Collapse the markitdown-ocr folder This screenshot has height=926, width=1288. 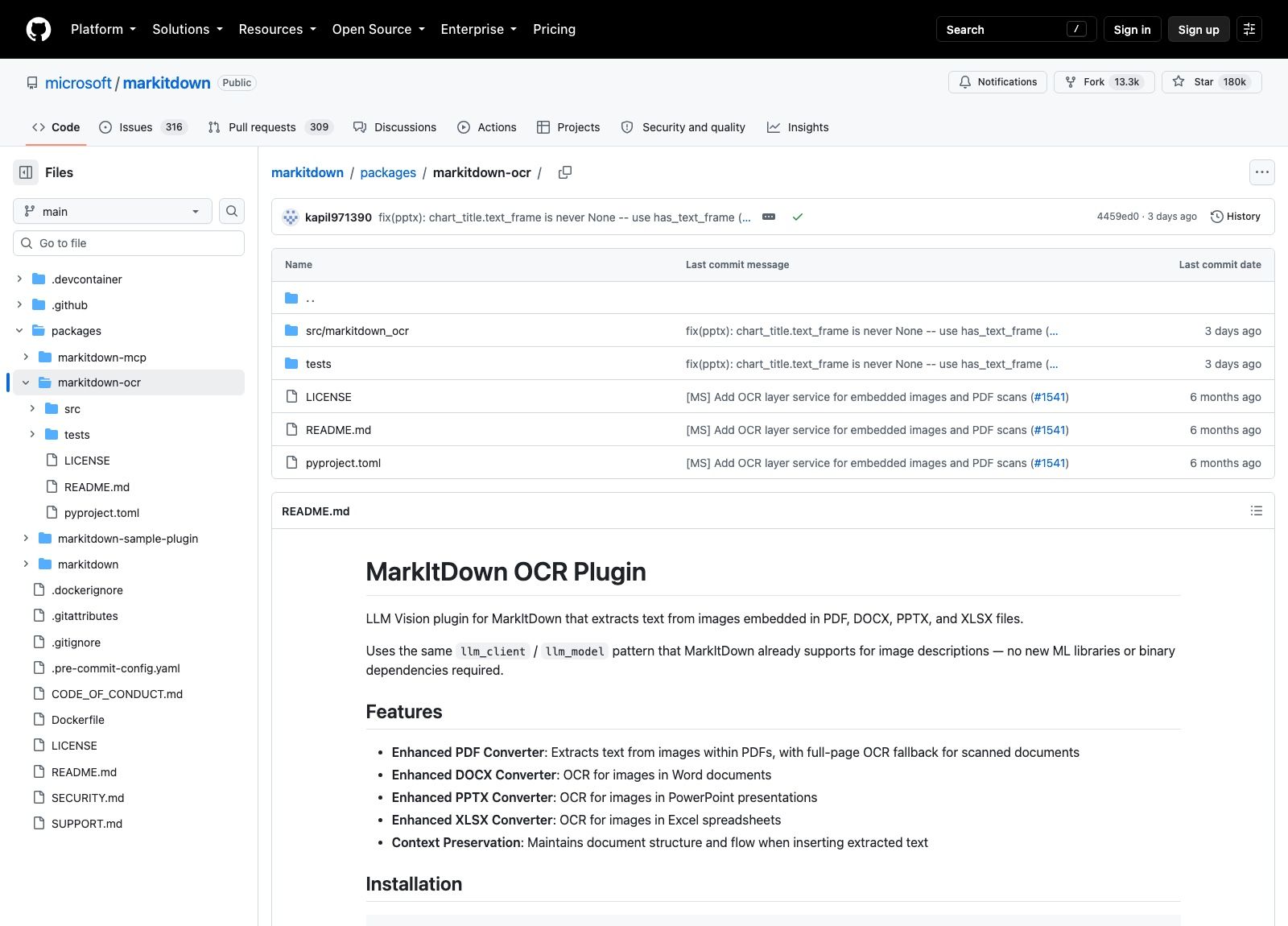(x=26, y=382)
